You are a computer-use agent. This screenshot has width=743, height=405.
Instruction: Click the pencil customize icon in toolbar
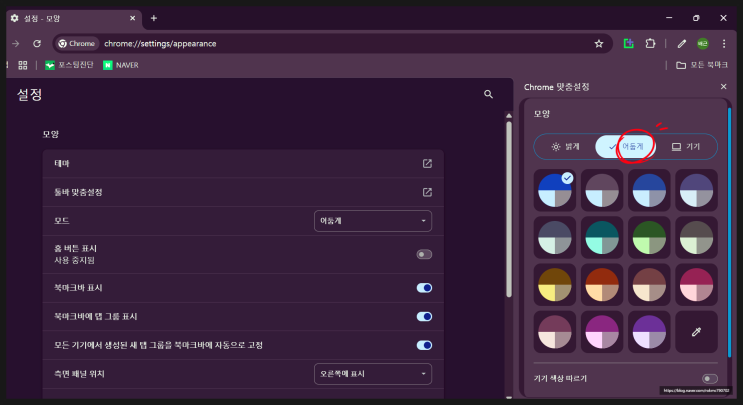point(681,44)
